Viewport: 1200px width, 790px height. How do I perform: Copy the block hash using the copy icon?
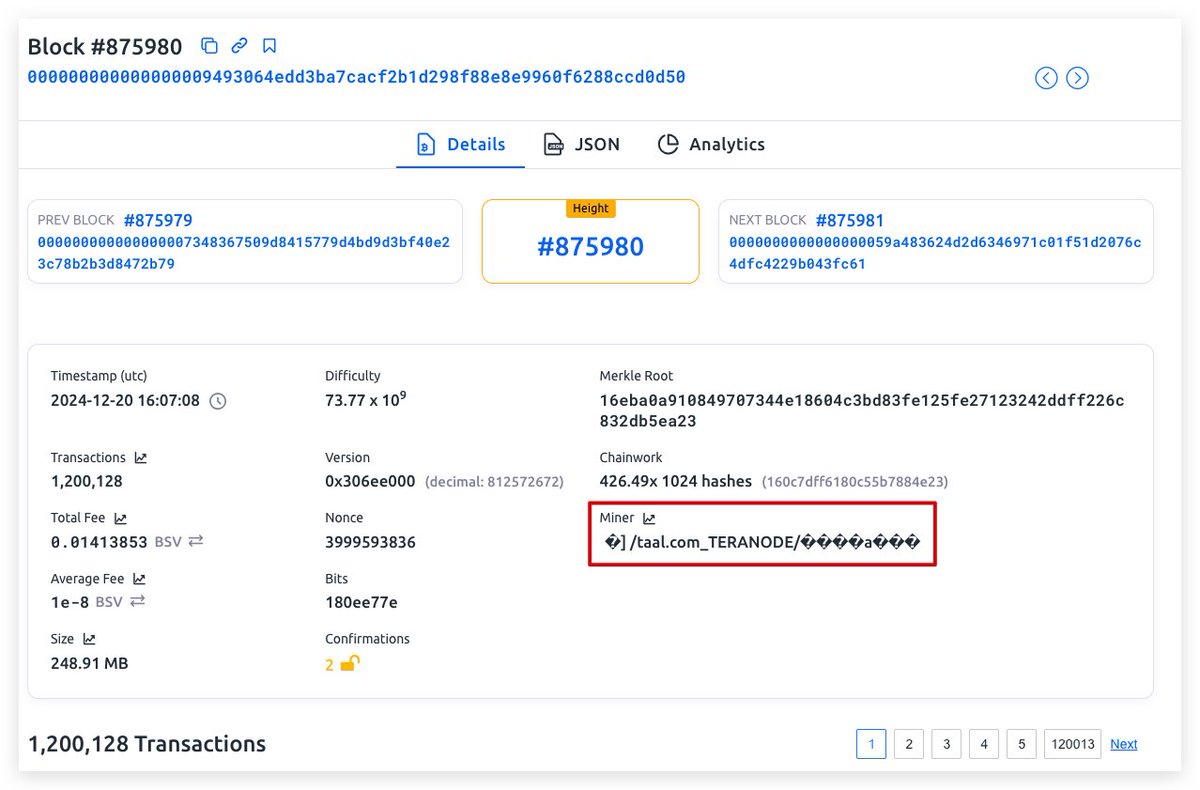[209, 45]
